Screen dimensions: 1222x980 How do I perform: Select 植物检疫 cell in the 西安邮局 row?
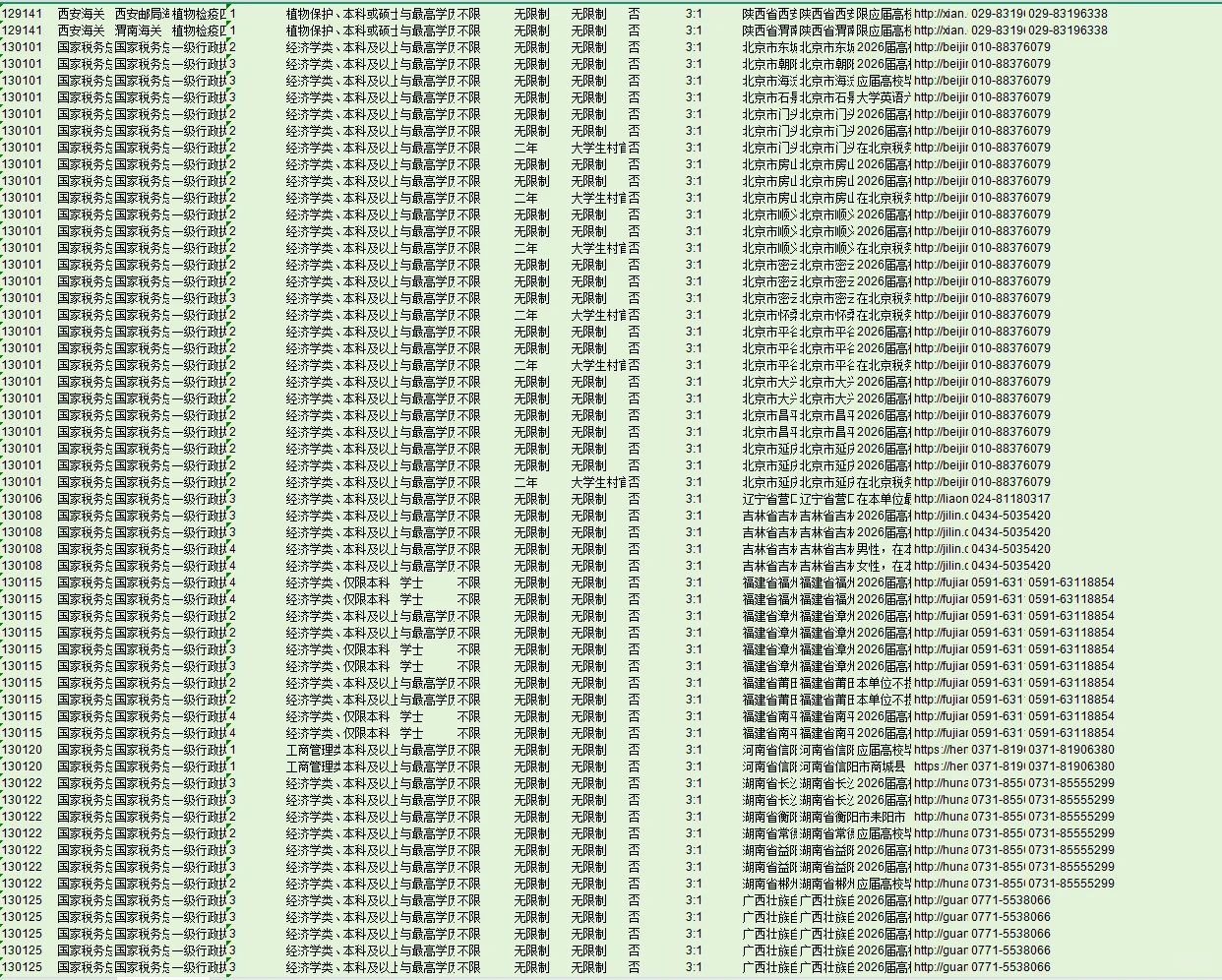(x=200, y=14)
